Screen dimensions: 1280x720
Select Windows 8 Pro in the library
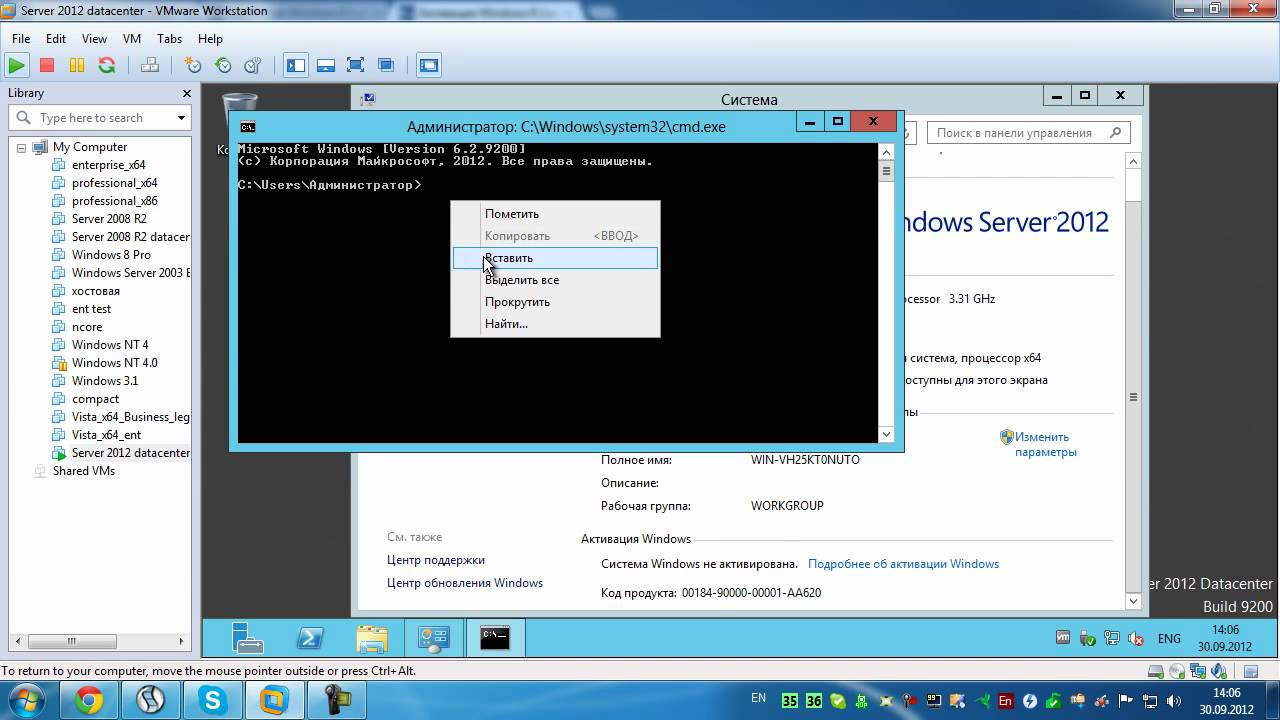click(111, 255)
